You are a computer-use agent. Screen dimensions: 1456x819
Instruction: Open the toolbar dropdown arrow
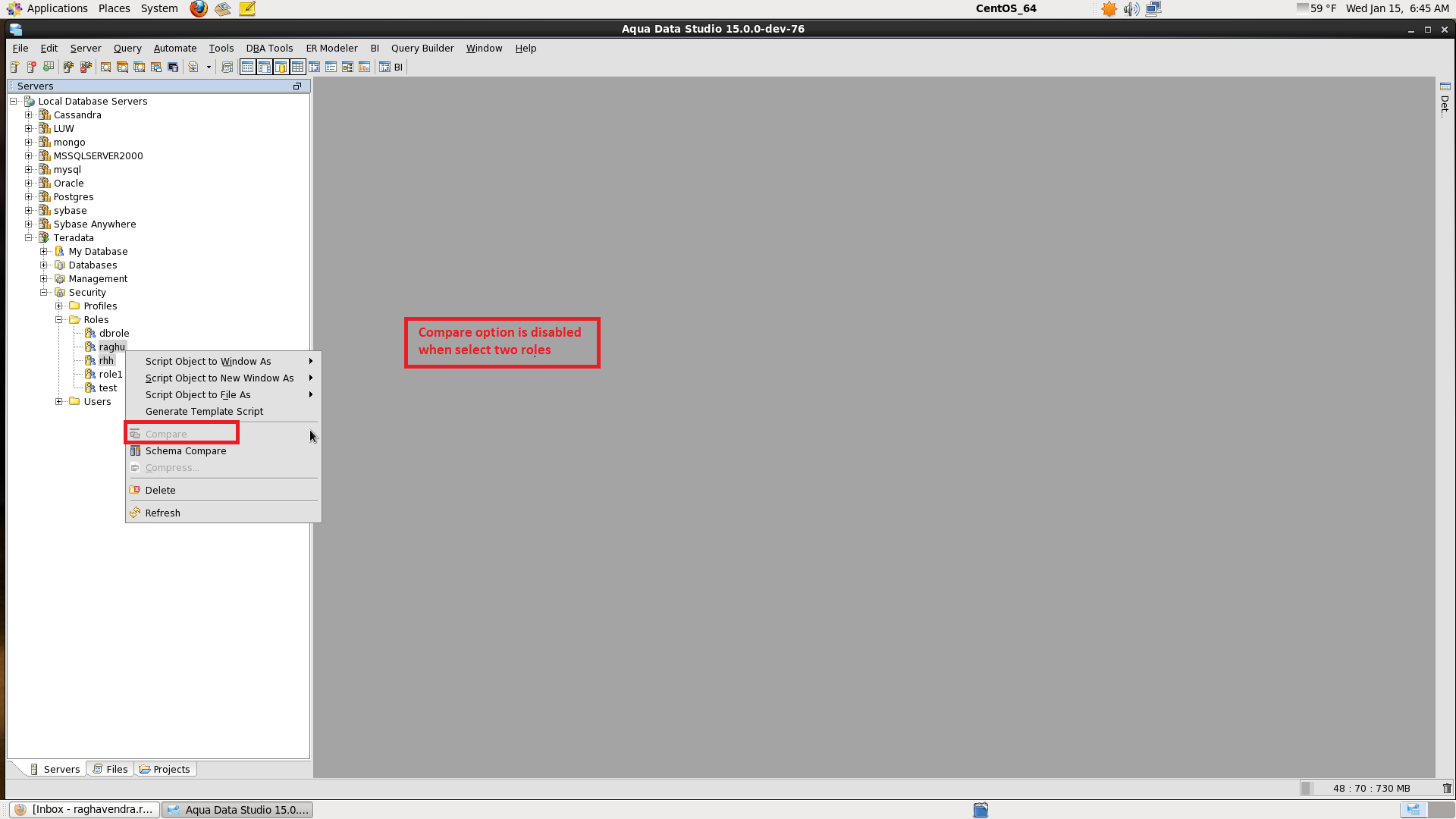[x=209, y=67]
